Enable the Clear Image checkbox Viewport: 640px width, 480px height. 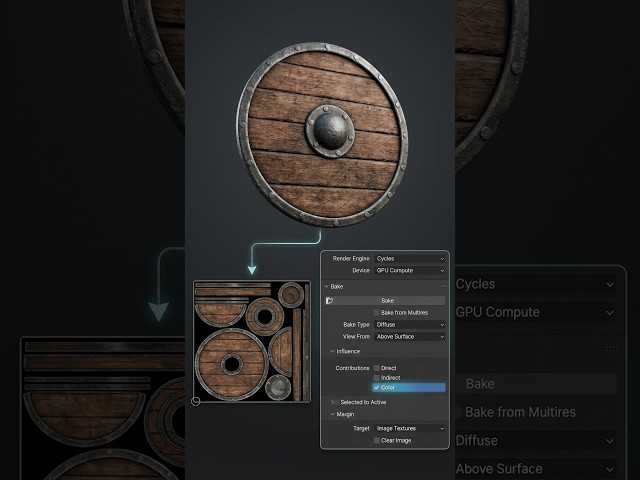[377, 441]
